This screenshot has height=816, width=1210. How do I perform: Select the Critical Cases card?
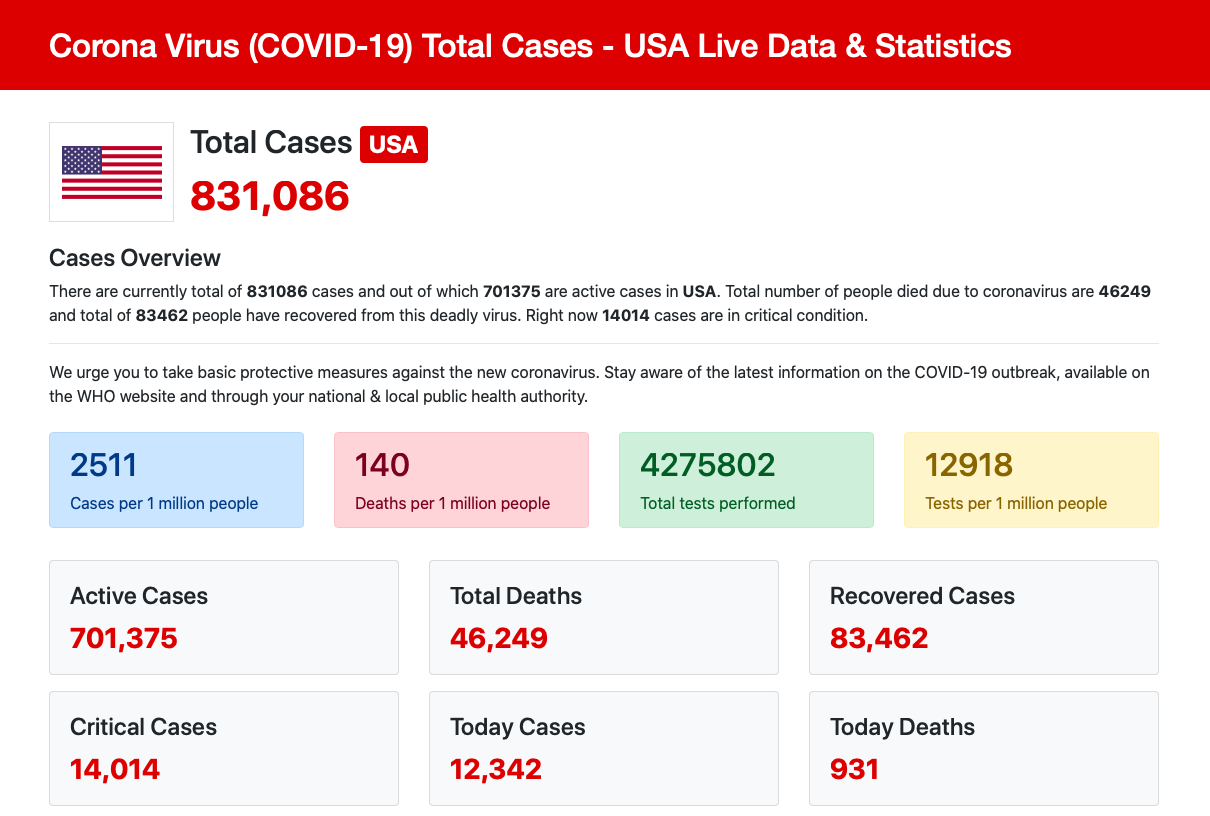pos(224,748)
